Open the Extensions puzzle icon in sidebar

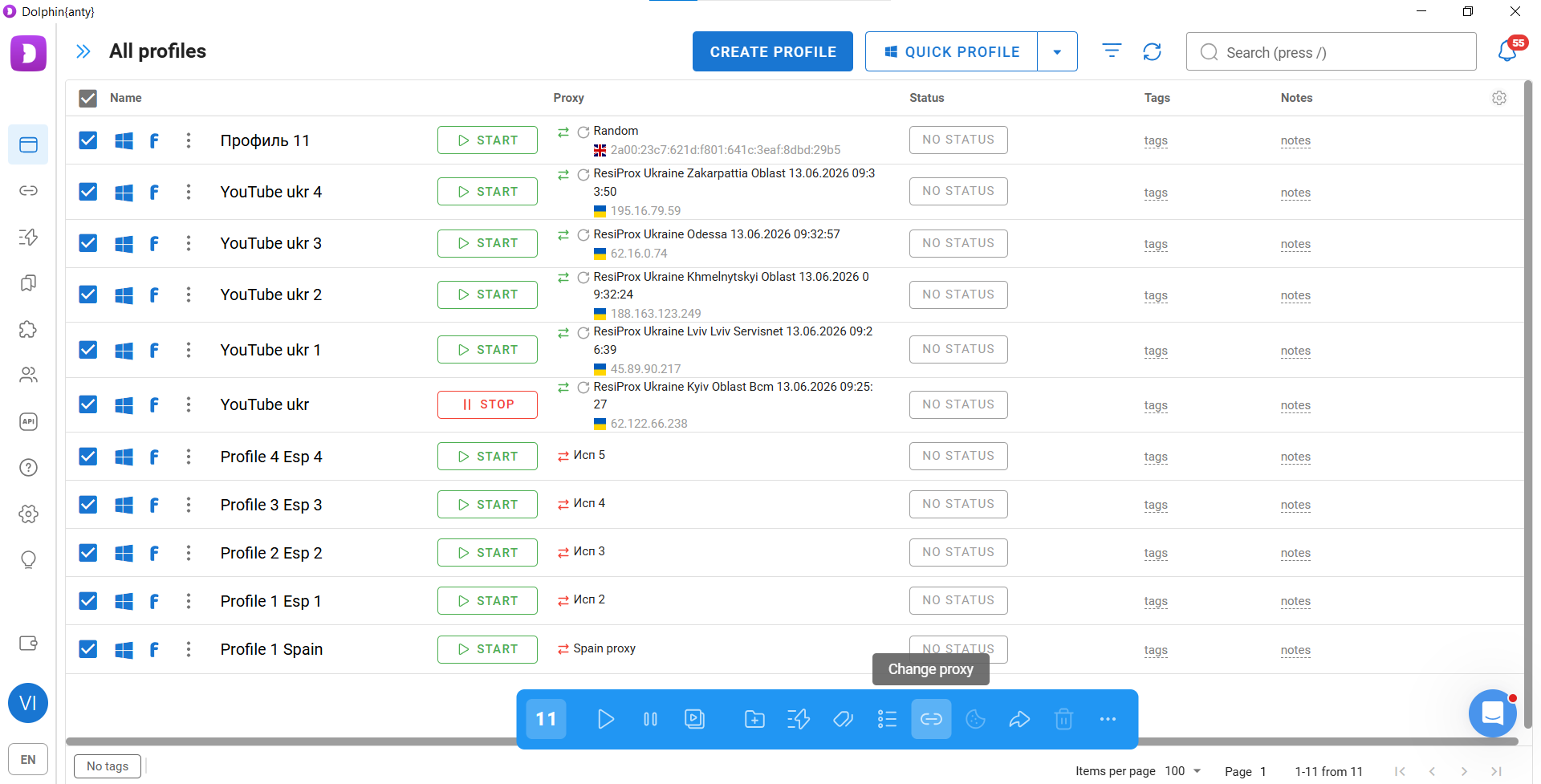point(28,329)
